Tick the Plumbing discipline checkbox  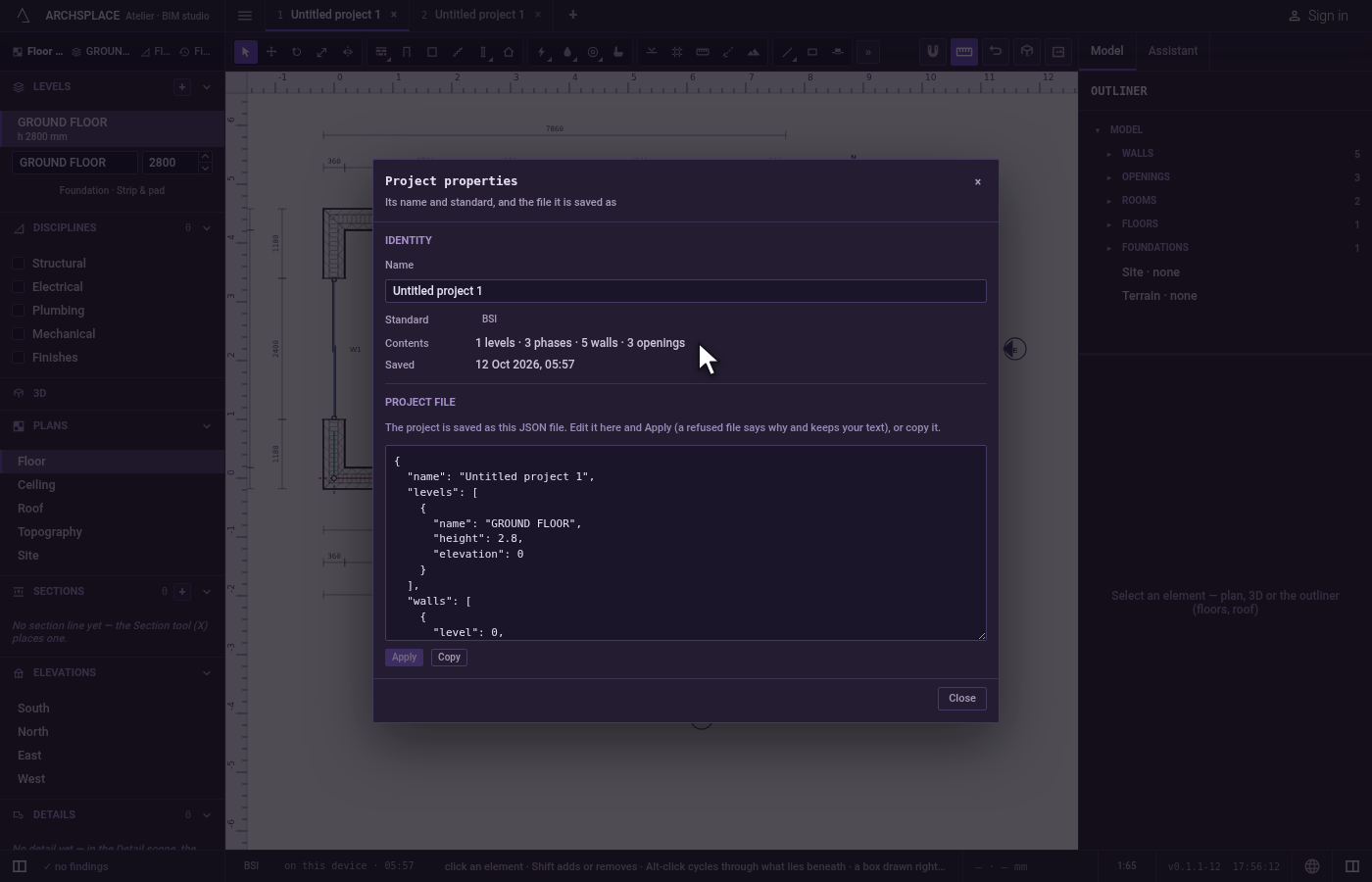pos(19,311)
